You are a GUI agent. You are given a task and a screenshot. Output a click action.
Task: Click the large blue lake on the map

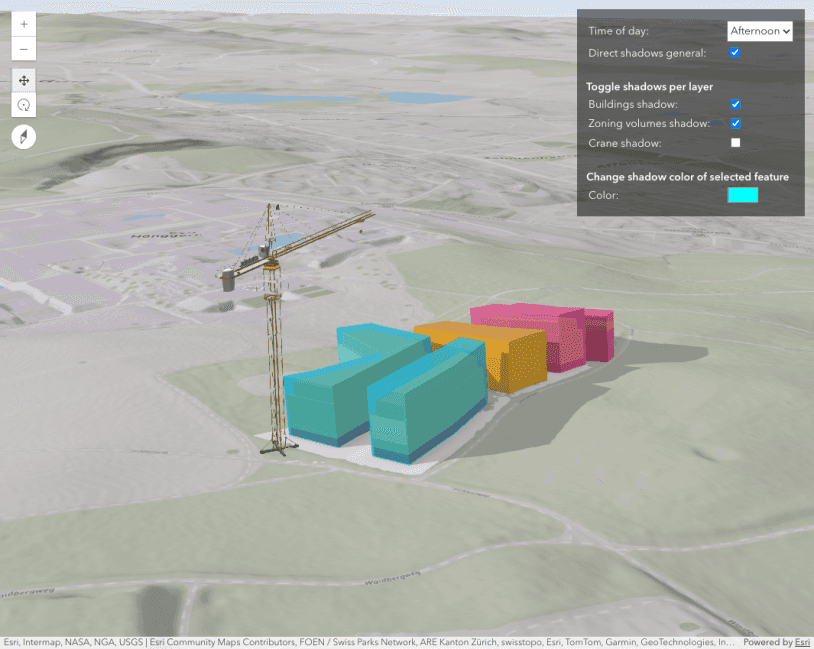(238, 98)
